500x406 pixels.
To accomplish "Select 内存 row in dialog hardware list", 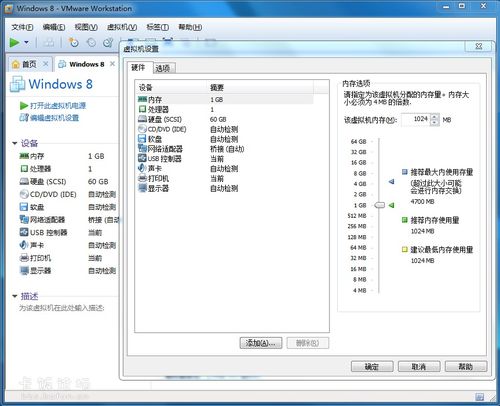I will 225,99.
